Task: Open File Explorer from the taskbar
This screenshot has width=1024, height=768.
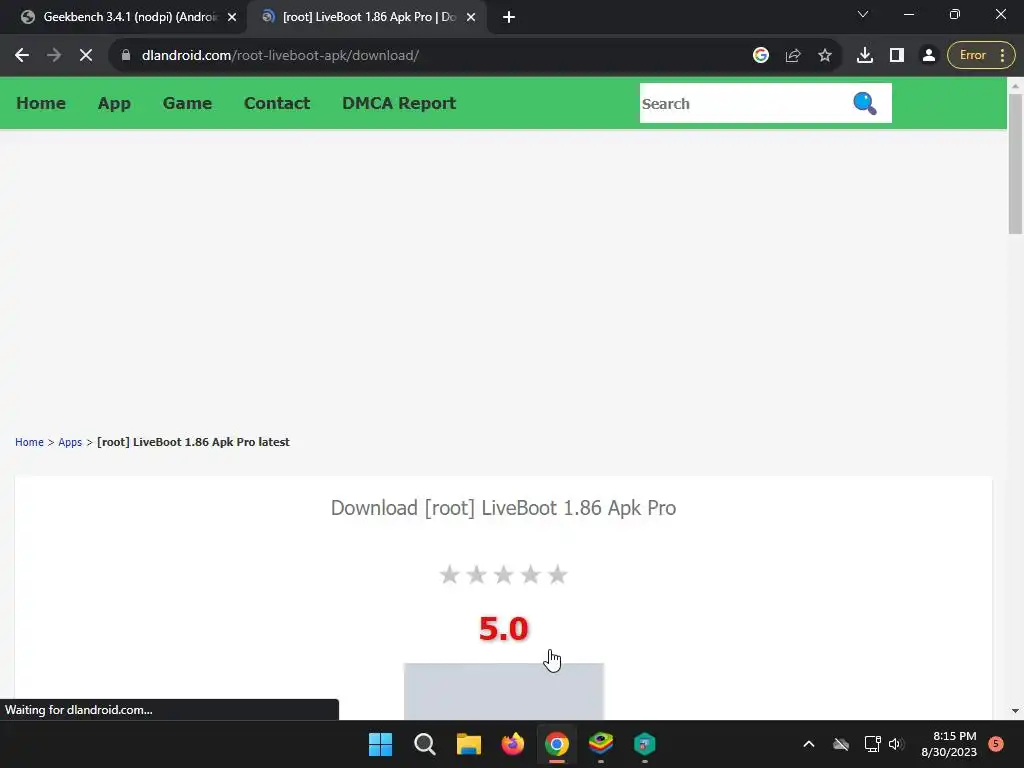Action: [x=468, y=744]
